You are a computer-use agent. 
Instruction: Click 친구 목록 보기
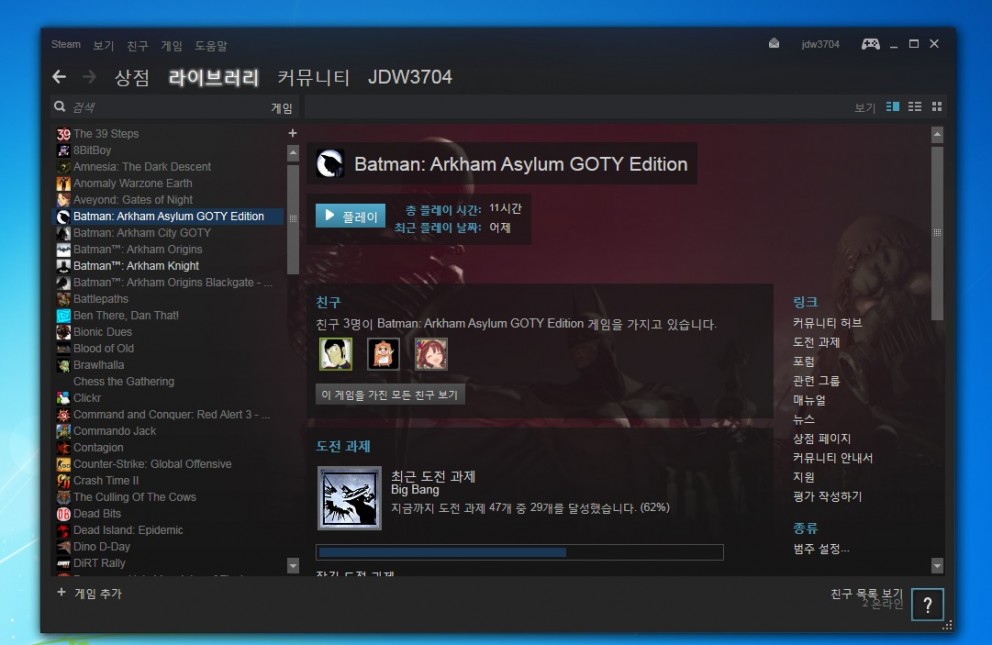pos(866,593)
